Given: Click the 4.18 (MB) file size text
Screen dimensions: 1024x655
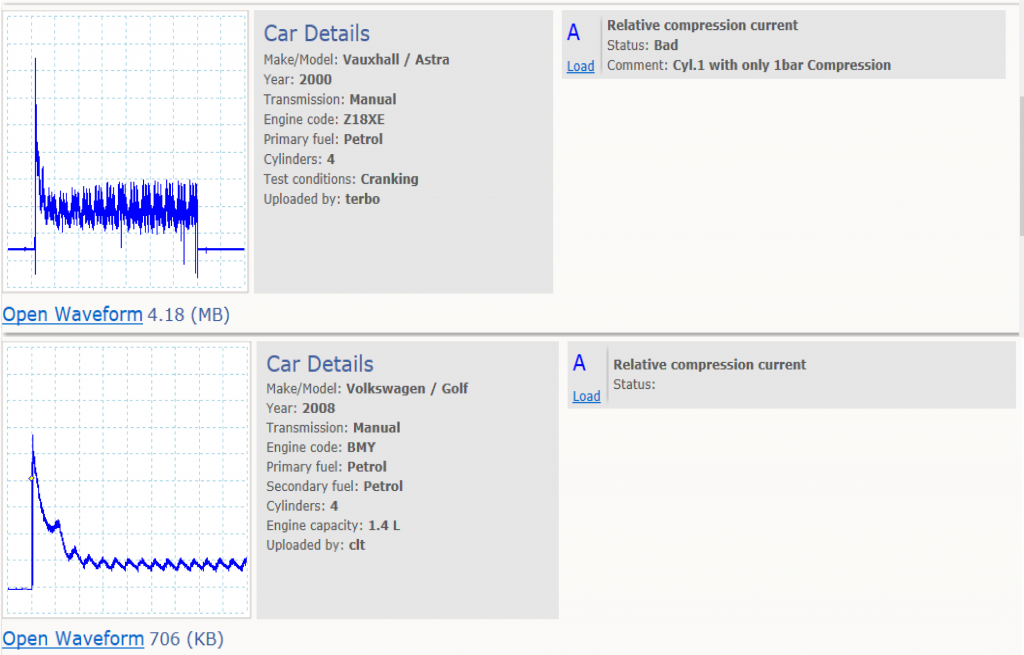Looking at the screenshot, I should (188, 315).
